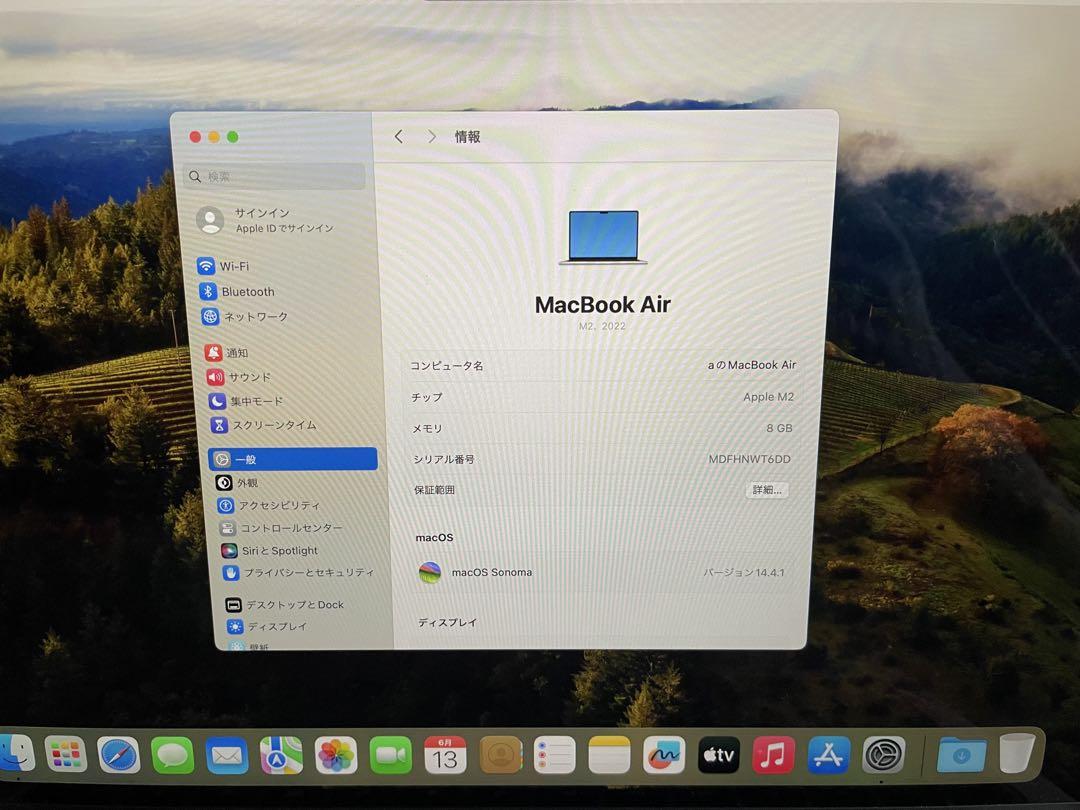This screenshot has width=1080, height=810.
Task: Click System Settings icon in Dock
Action: point(883,755)
